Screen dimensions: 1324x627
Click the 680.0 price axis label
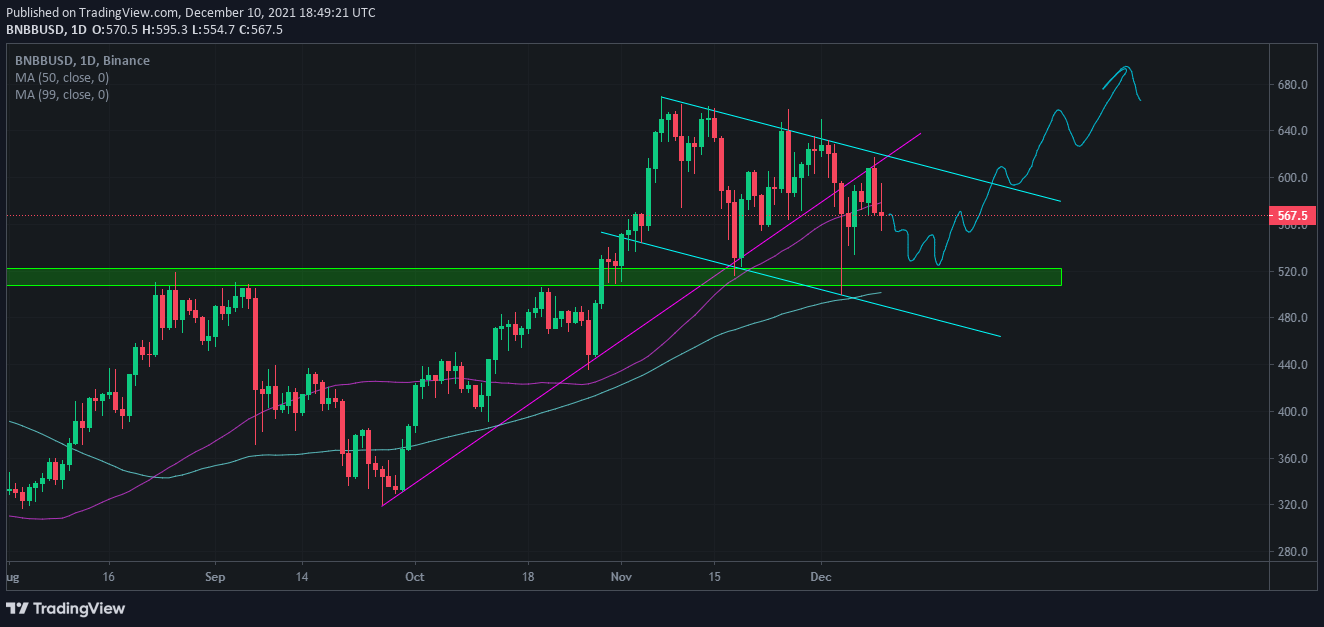(x=1293, y=85)
